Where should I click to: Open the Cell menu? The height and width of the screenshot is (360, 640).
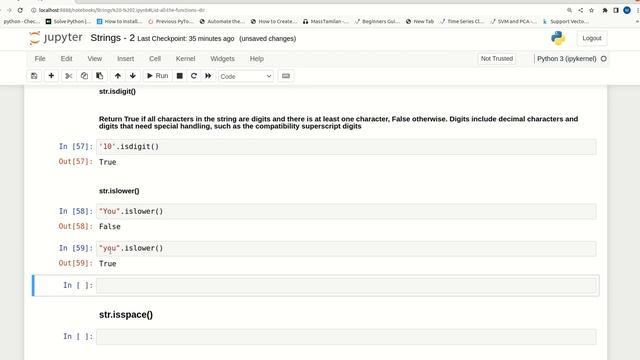(155, 59)
